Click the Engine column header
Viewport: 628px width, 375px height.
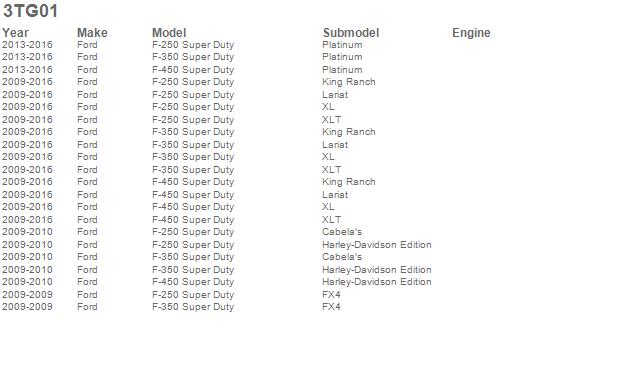click(471, 33)
